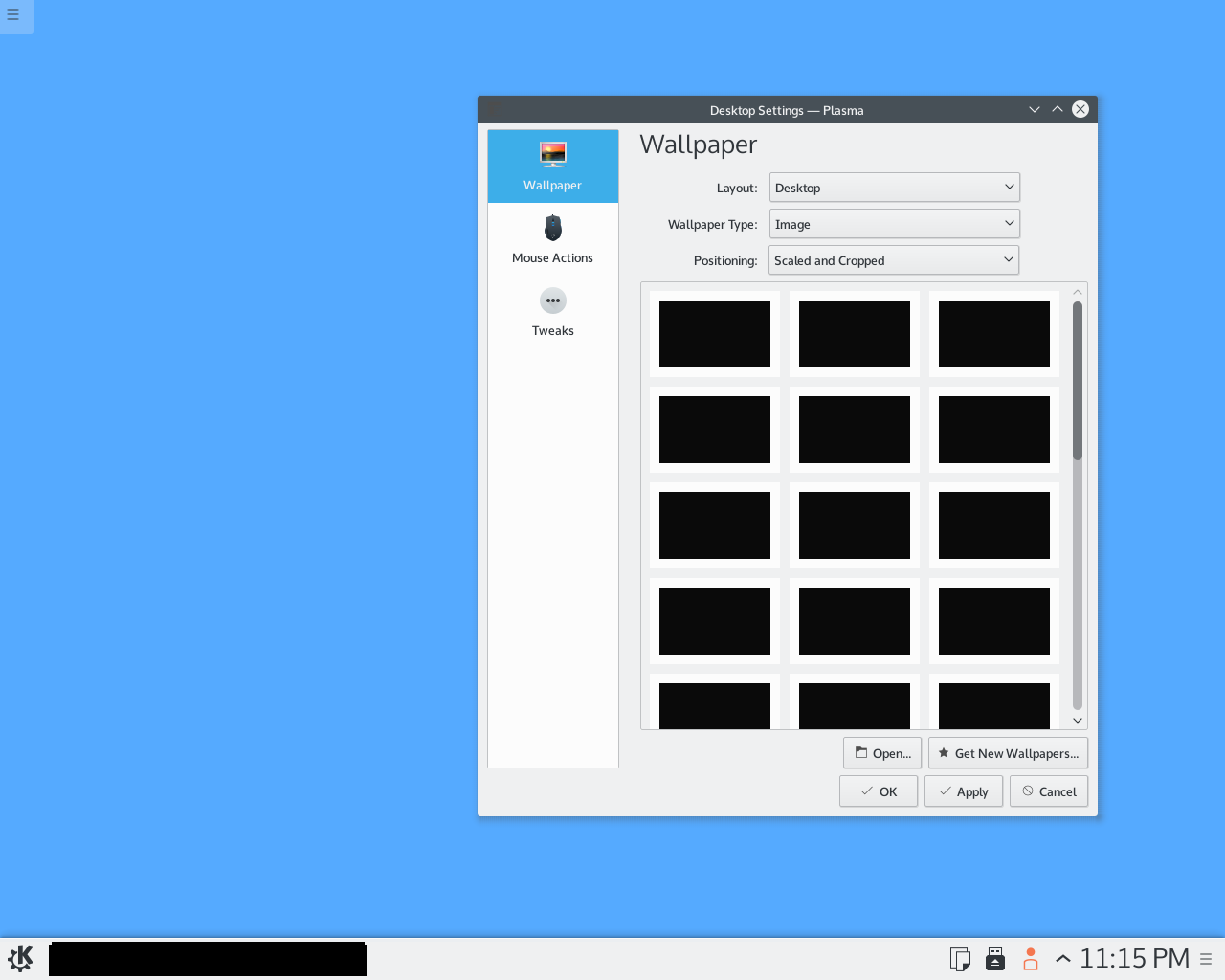Cancel the Desktop Settings dialog
The width and height of the screenshot is (1225, 980).
coord(1049,791)
